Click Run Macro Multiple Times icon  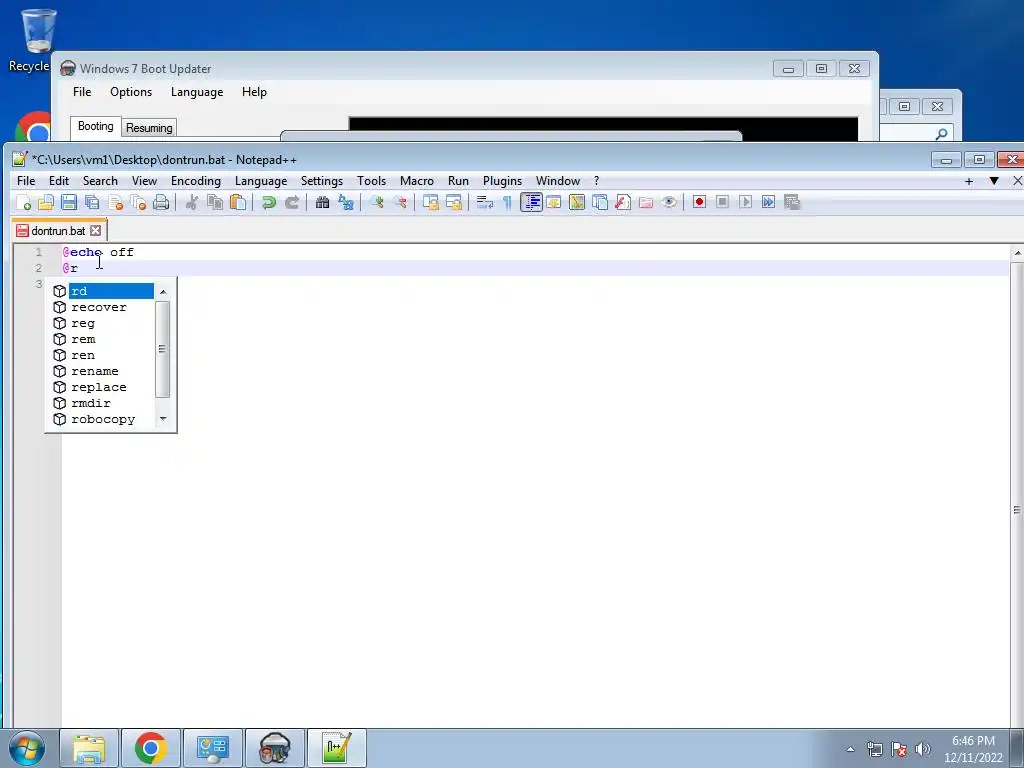769,202
